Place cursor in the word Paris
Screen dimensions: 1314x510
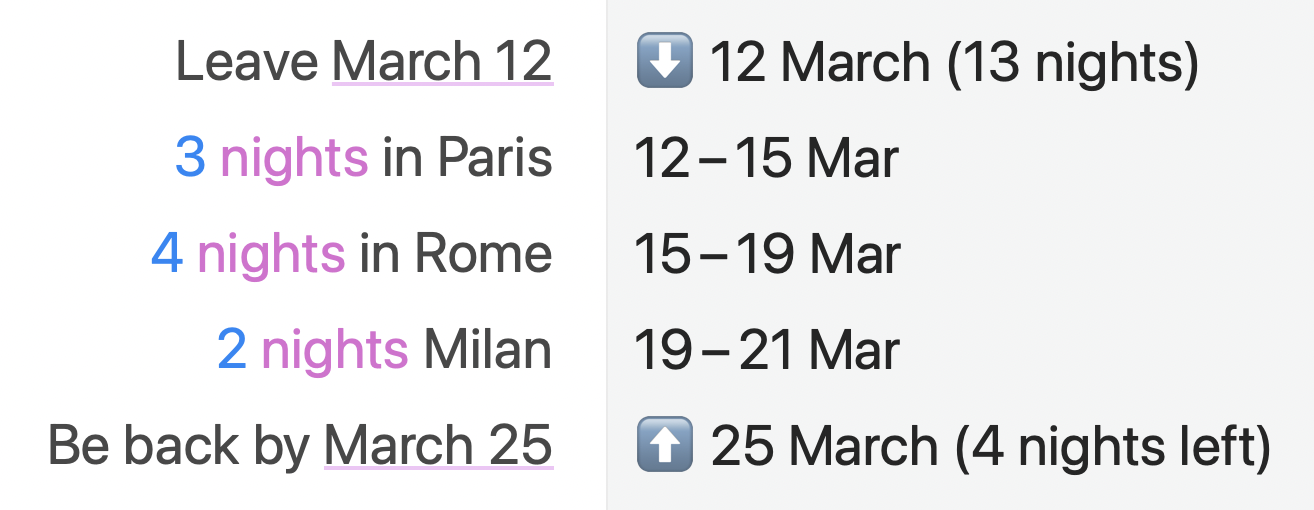click(495, 158)
